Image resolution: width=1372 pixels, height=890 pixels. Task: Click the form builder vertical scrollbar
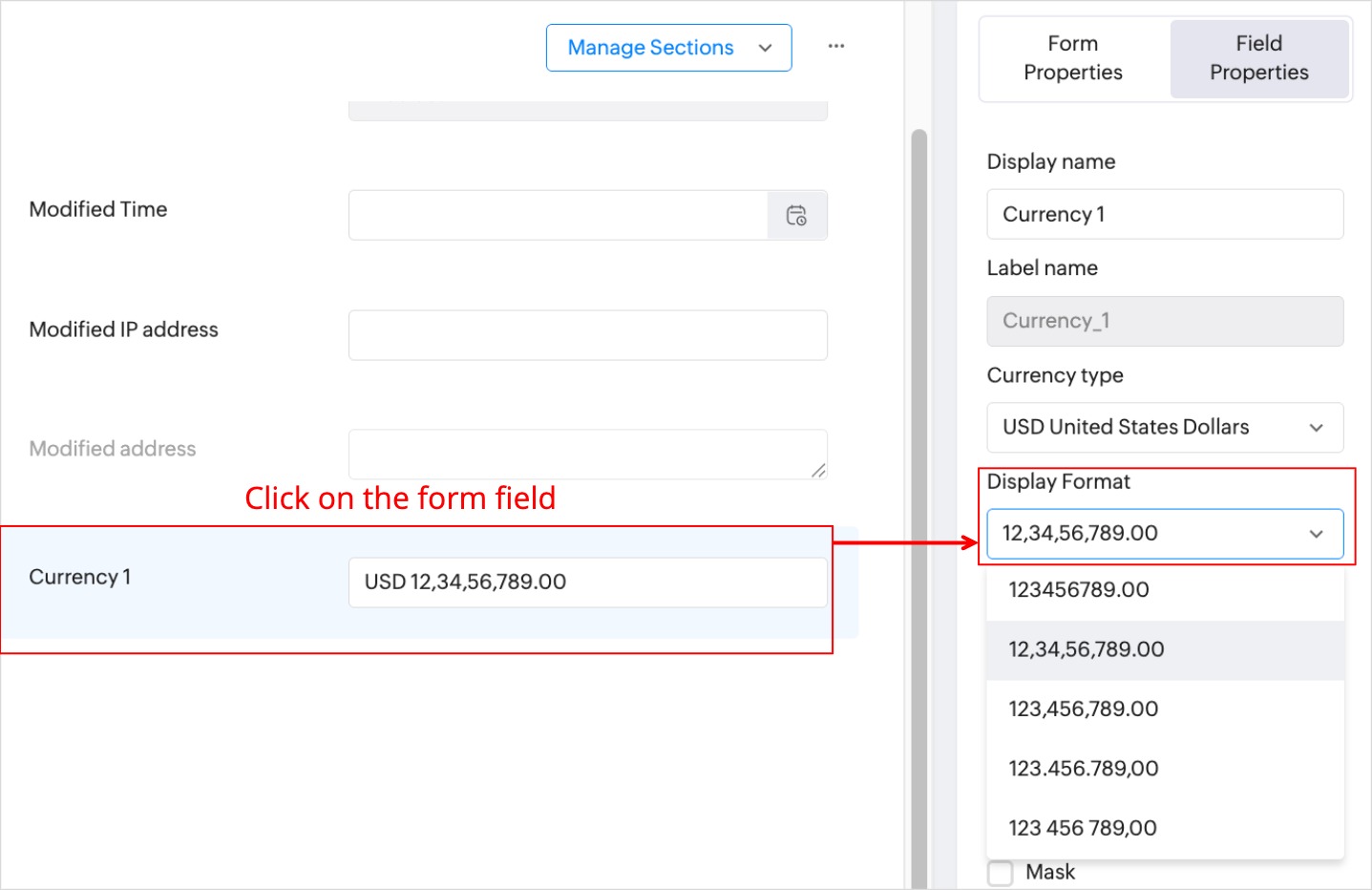tap(918, 477)
